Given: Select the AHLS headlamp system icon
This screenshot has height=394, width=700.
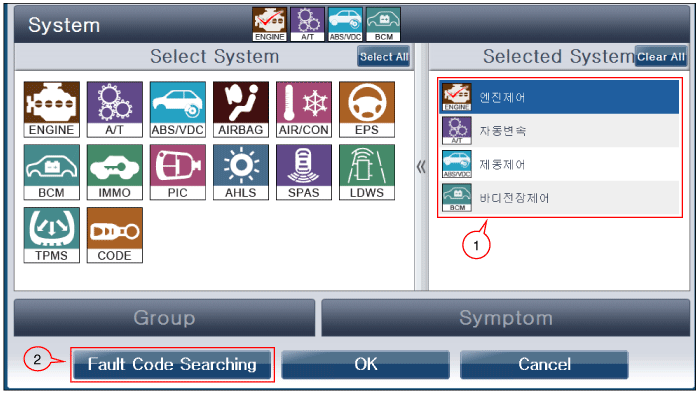Looking at the screenshot, I should click(x=241, y=172).
